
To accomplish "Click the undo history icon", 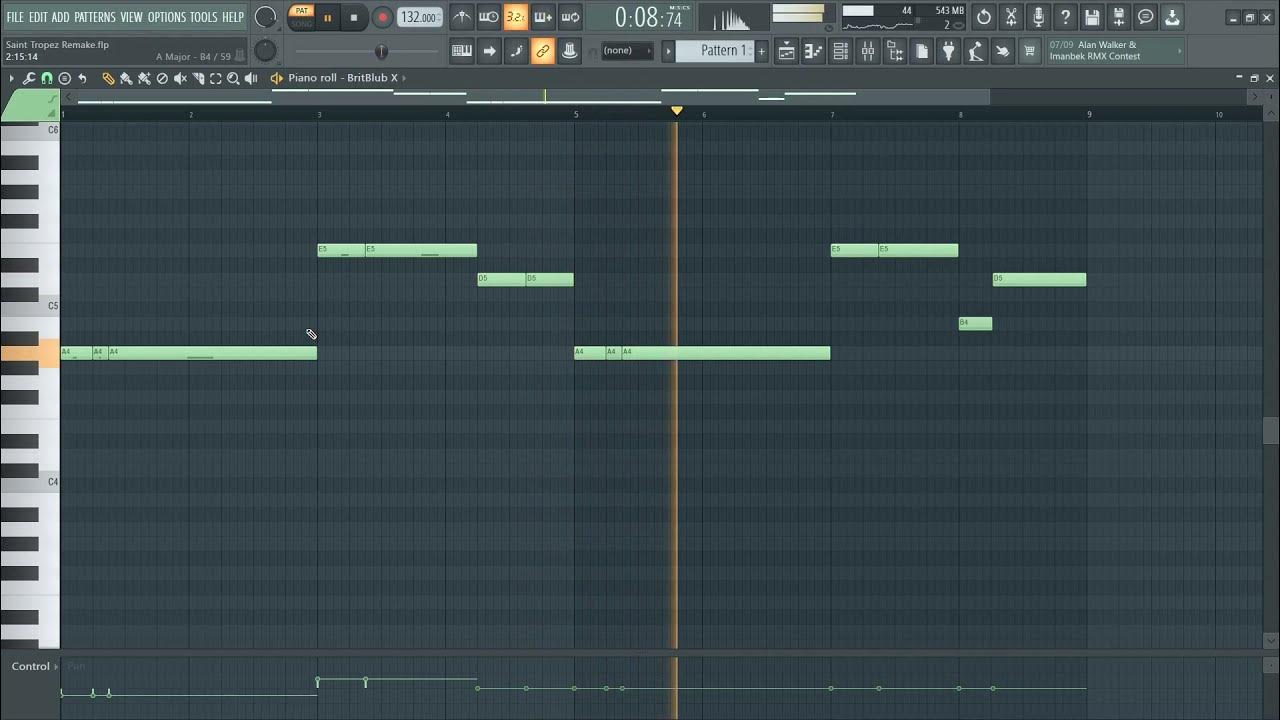I will (984, 17).
